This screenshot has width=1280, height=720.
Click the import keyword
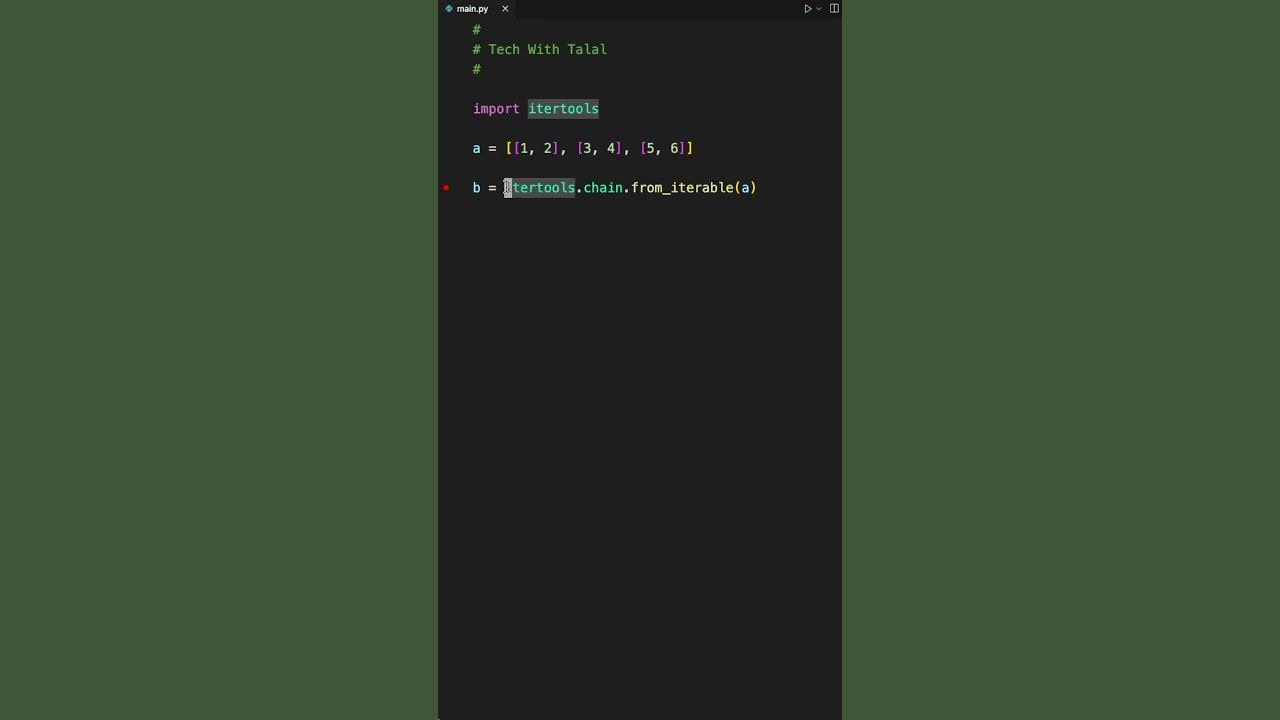tap(496, 109)
